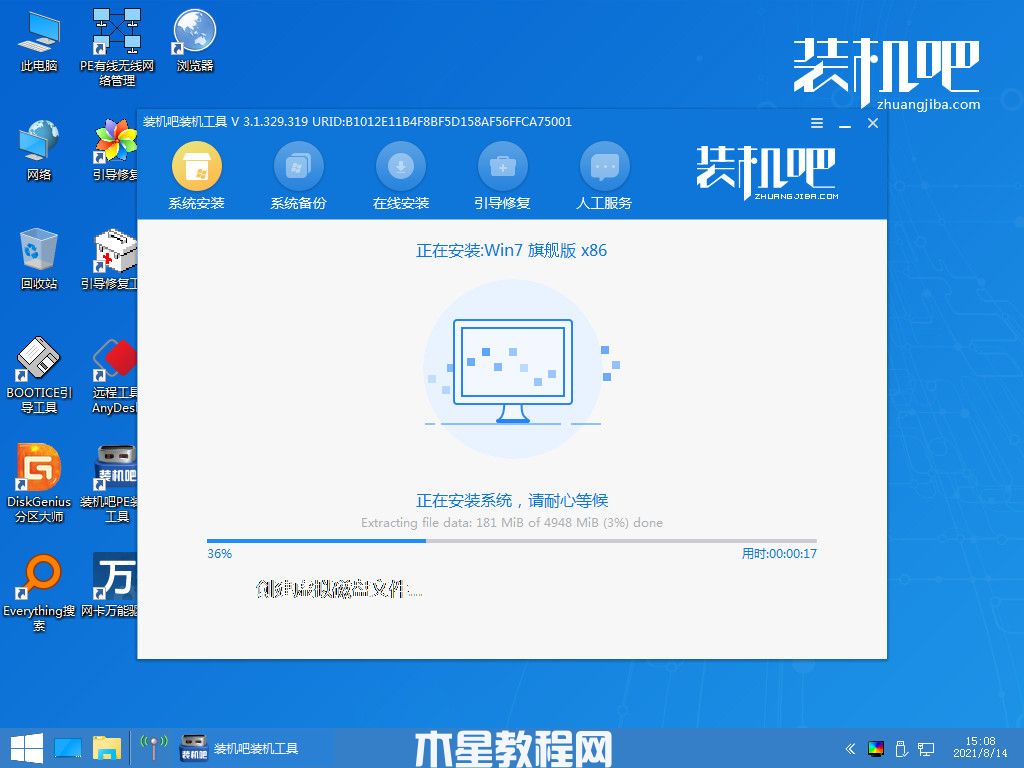The height and width of the screenshot is (768, 1024).
Task: Launch AnyDesk 远程工具 shortcut
Action: point(114,375)
